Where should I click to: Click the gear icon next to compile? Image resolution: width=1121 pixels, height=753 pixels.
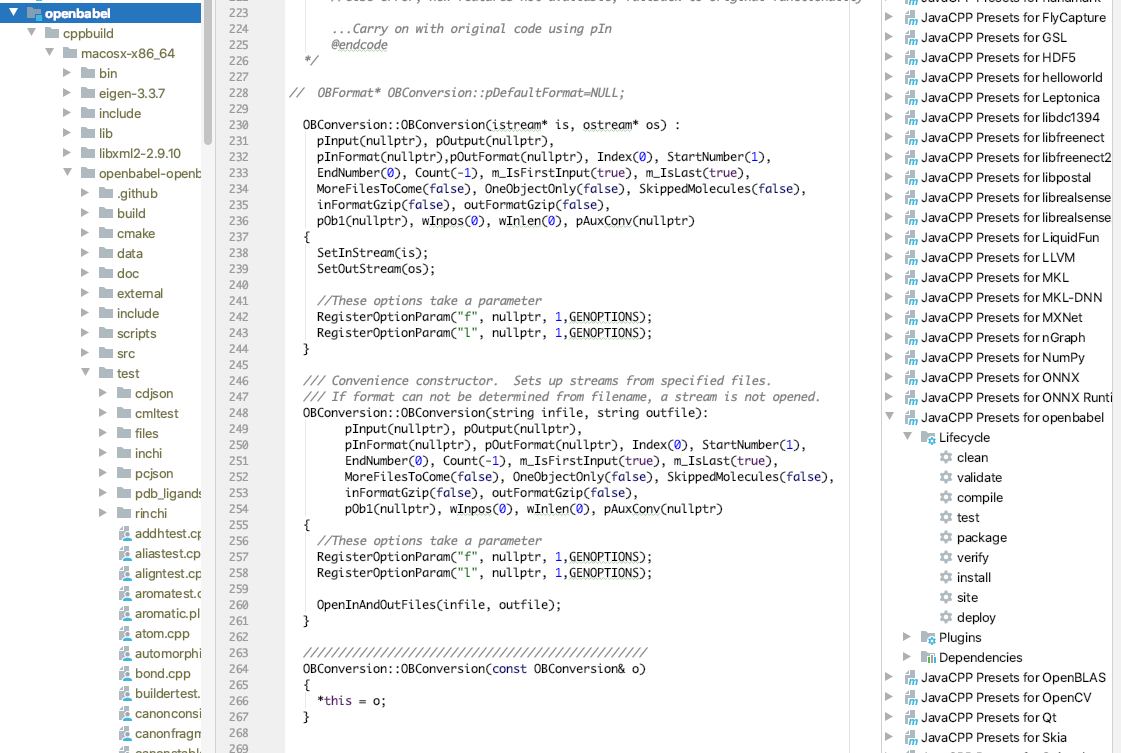point(946,498)
